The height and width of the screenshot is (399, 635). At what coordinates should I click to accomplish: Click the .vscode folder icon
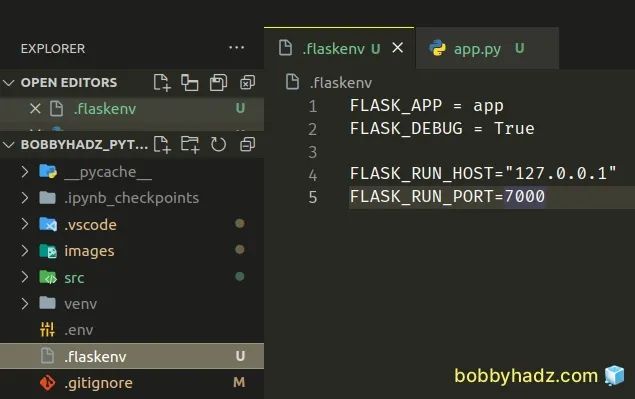click(48, 224)
